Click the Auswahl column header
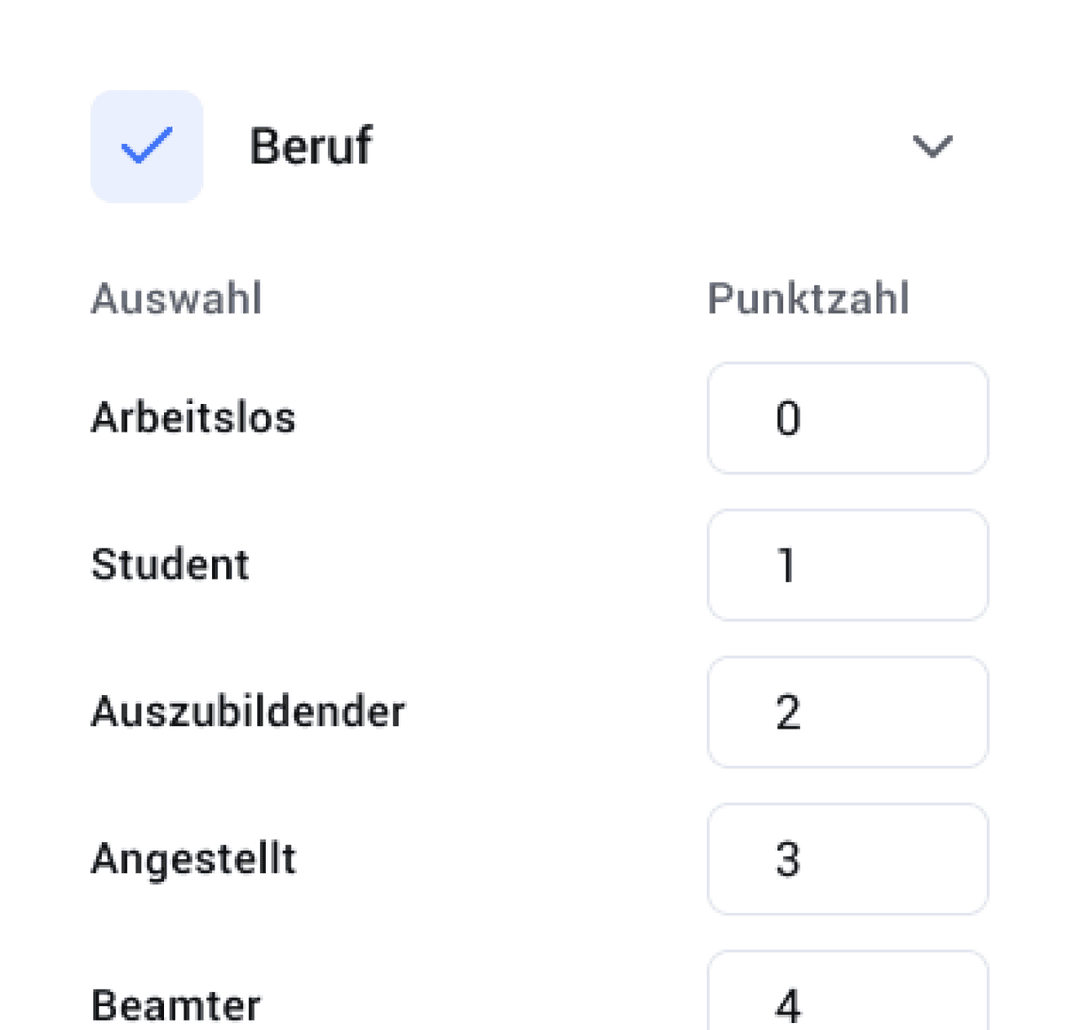 click(x=176, y=297)
